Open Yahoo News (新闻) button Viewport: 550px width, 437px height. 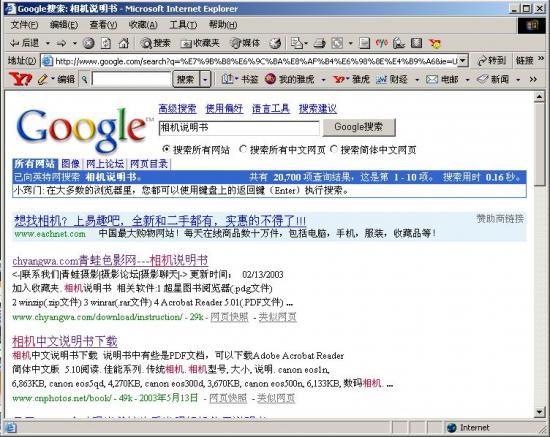click(493, 80)
